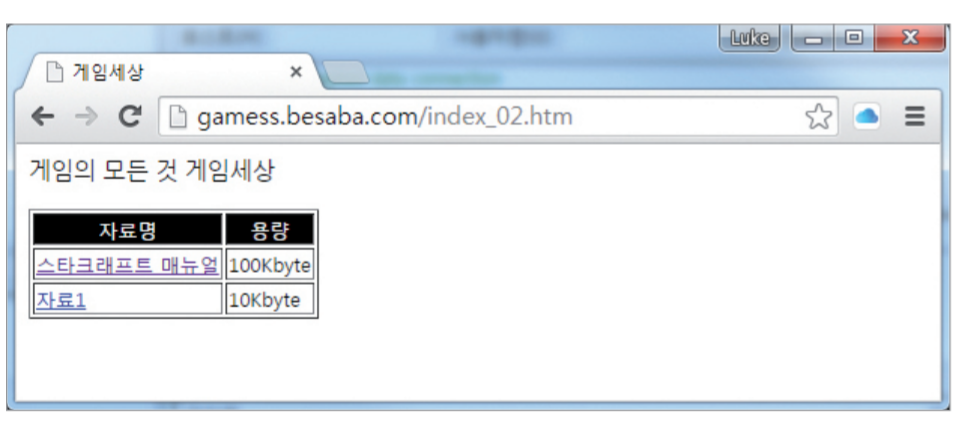Click the 100Kbyte table cell
Image resolution: width=959 pixels, height=430 pixels.
[x=270, y=266]
